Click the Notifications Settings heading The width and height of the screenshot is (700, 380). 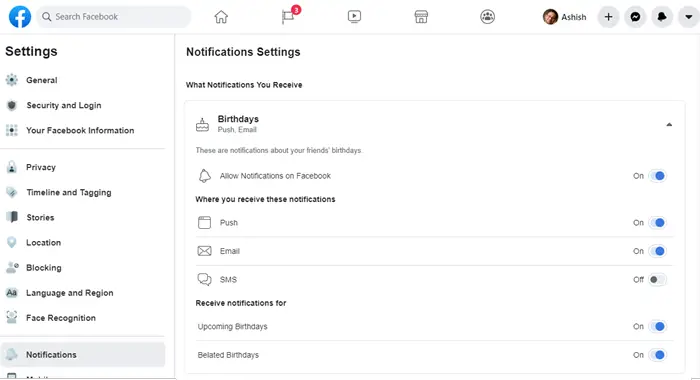243,52
